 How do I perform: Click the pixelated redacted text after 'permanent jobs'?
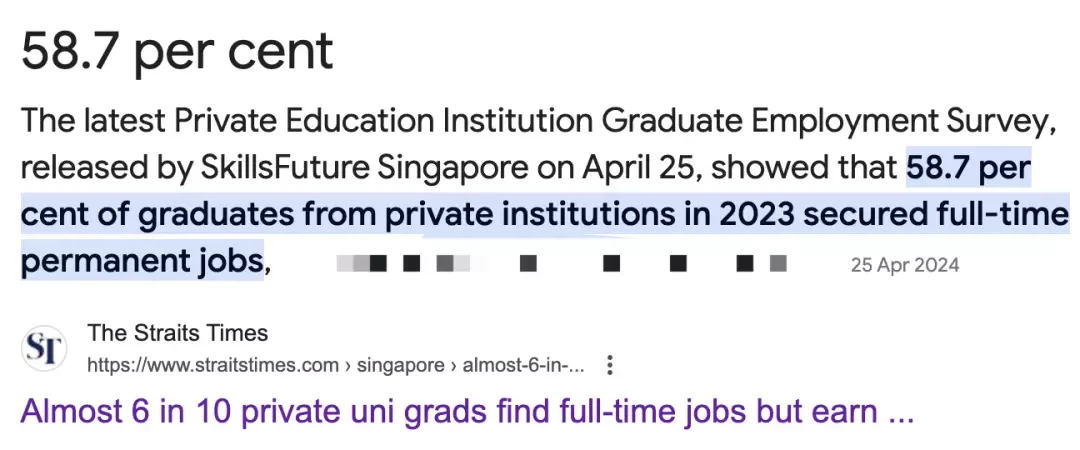coord(561,263)
